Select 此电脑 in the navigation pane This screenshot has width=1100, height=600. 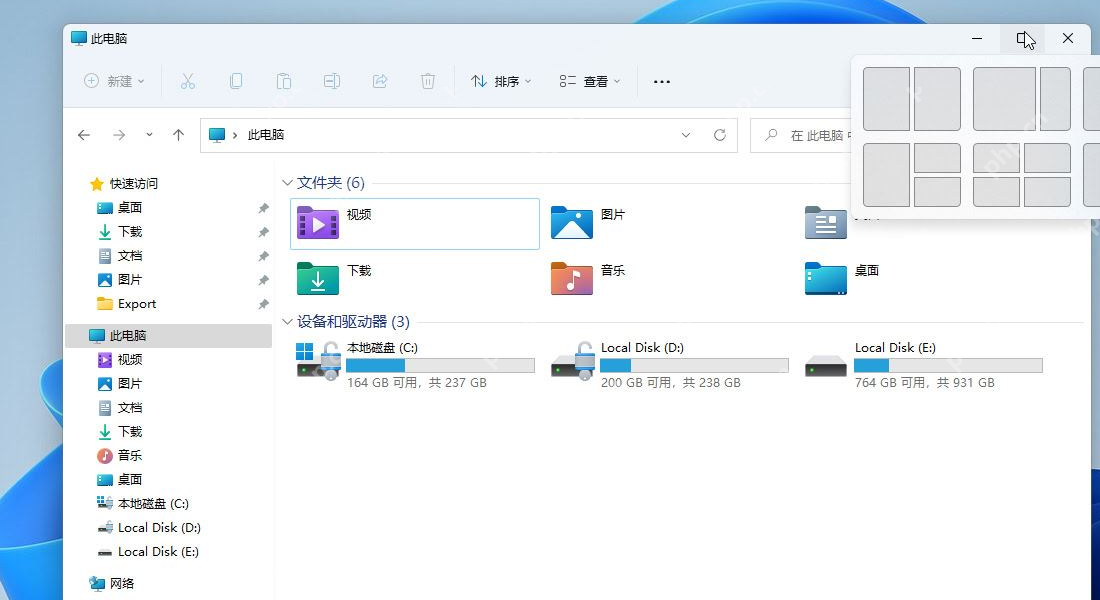tap(168, 335)
